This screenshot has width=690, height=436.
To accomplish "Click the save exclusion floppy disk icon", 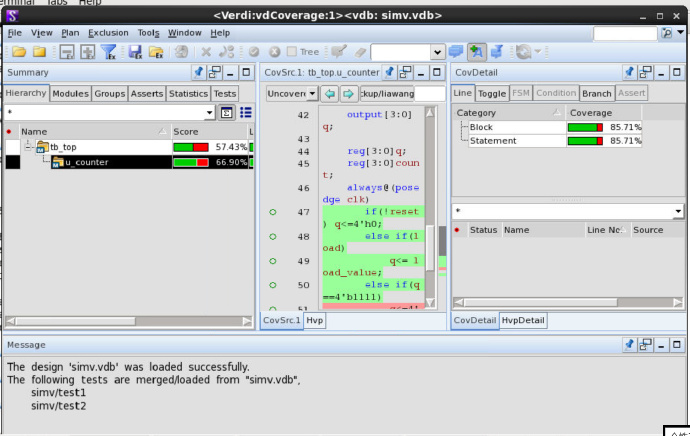I will click(x=135, y=52).
